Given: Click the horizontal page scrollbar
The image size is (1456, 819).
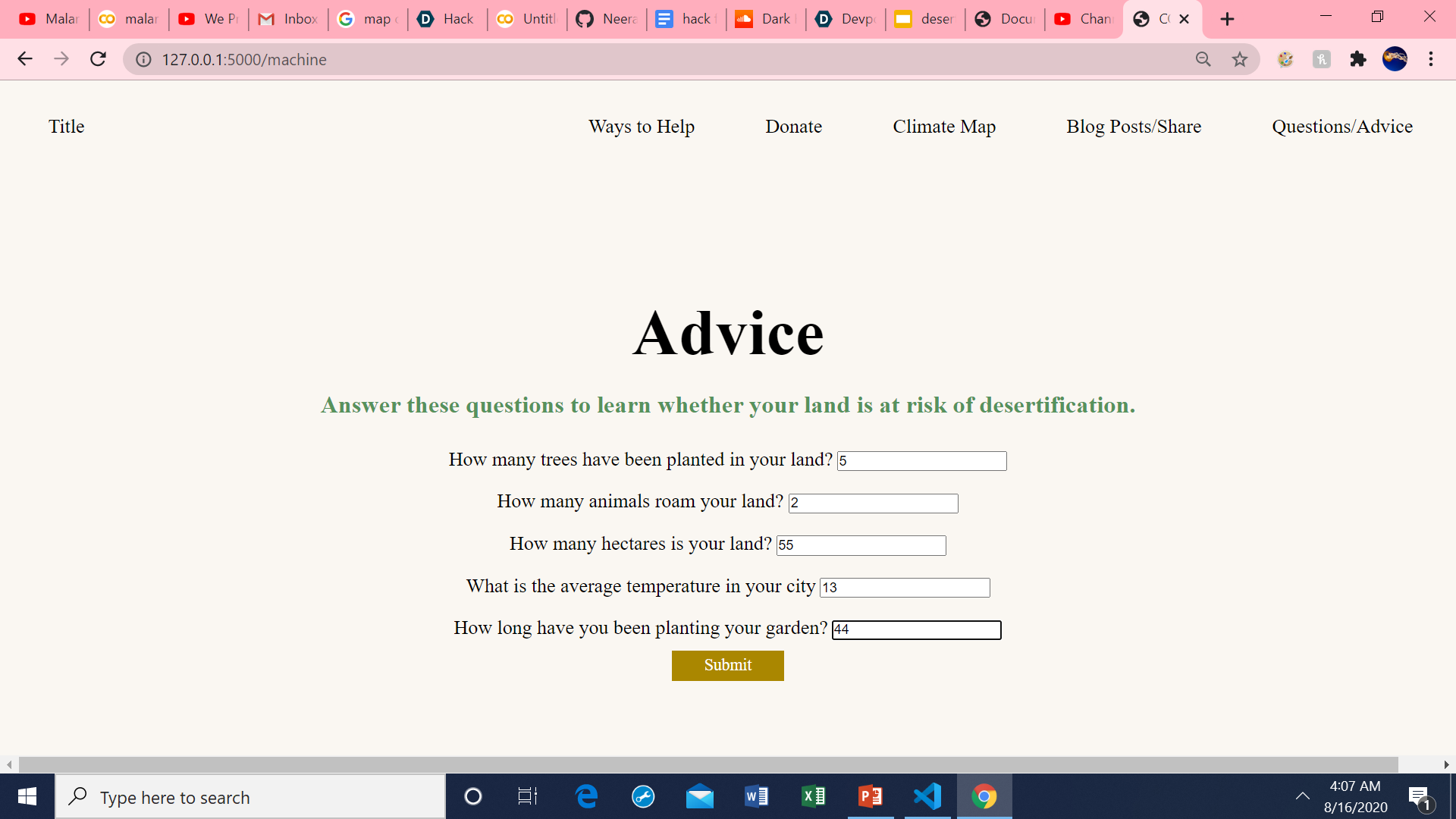Looking at the screenshot, I should [708, 764].
